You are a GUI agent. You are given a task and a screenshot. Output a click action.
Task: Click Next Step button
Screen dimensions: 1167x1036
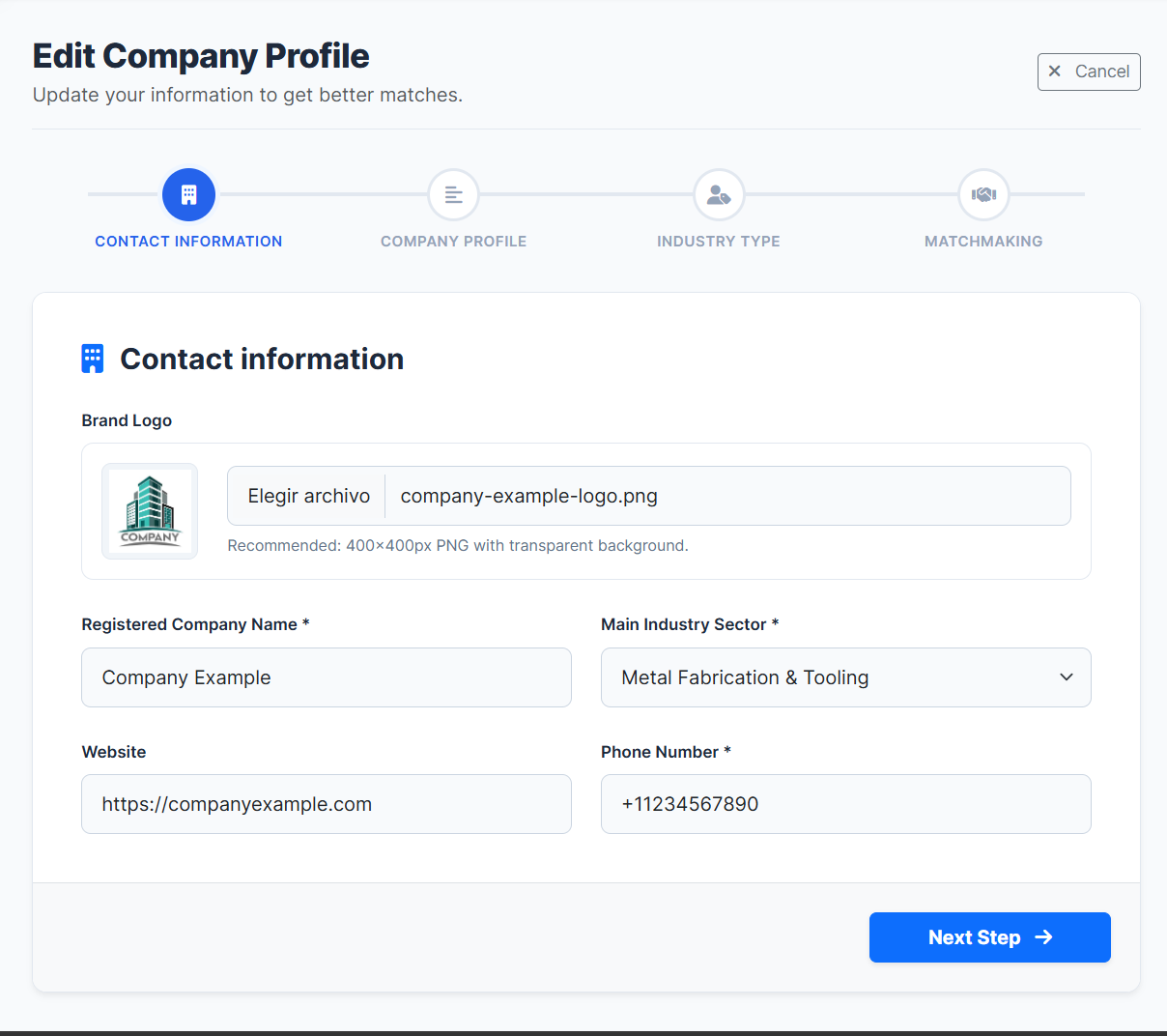pyautogui.click(x=989, y=937)
